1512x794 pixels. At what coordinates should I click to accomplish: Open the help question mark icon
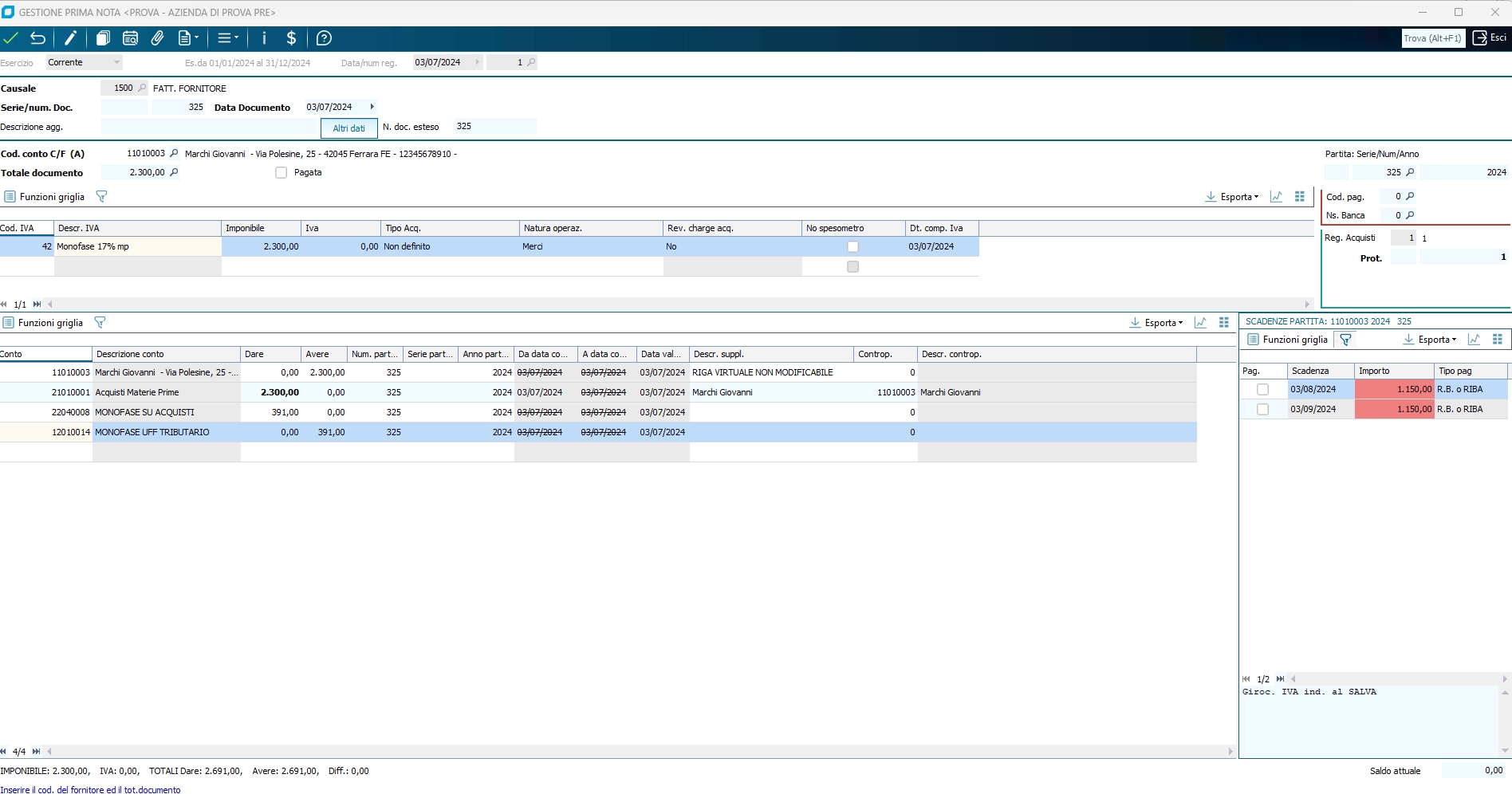tap(324, 38)
